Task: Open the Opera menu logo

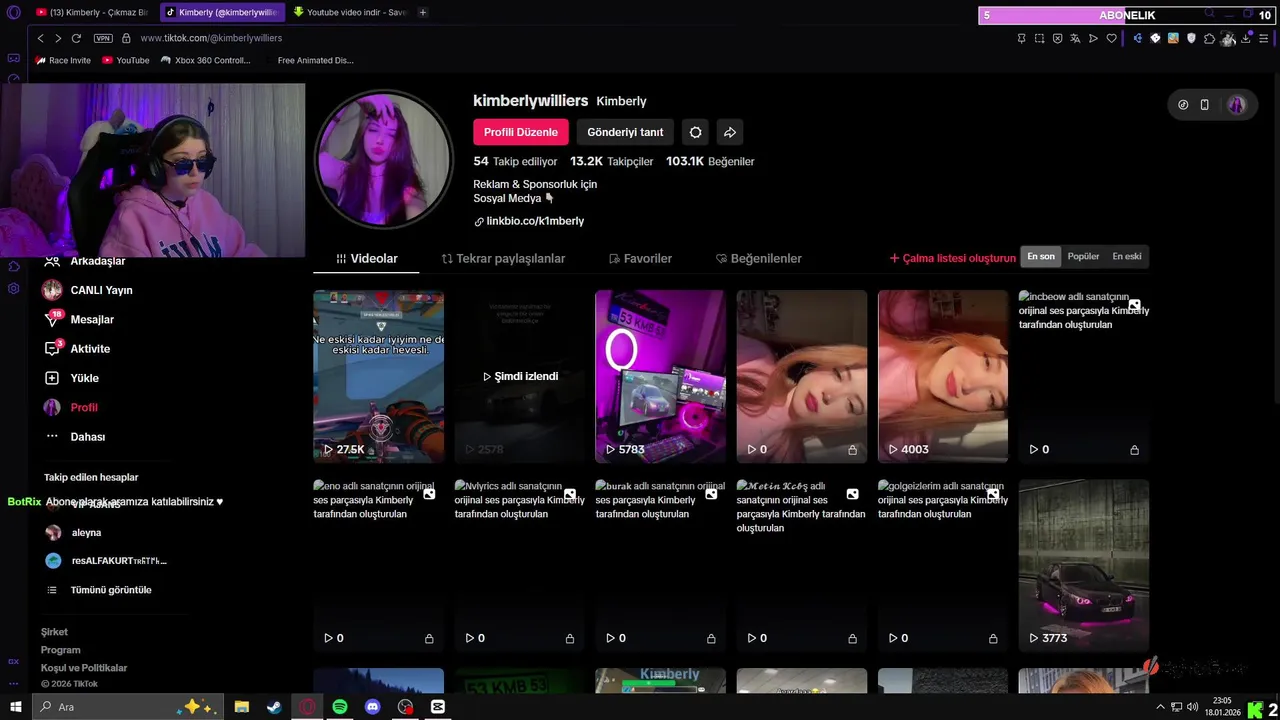Action: point(13,13)
